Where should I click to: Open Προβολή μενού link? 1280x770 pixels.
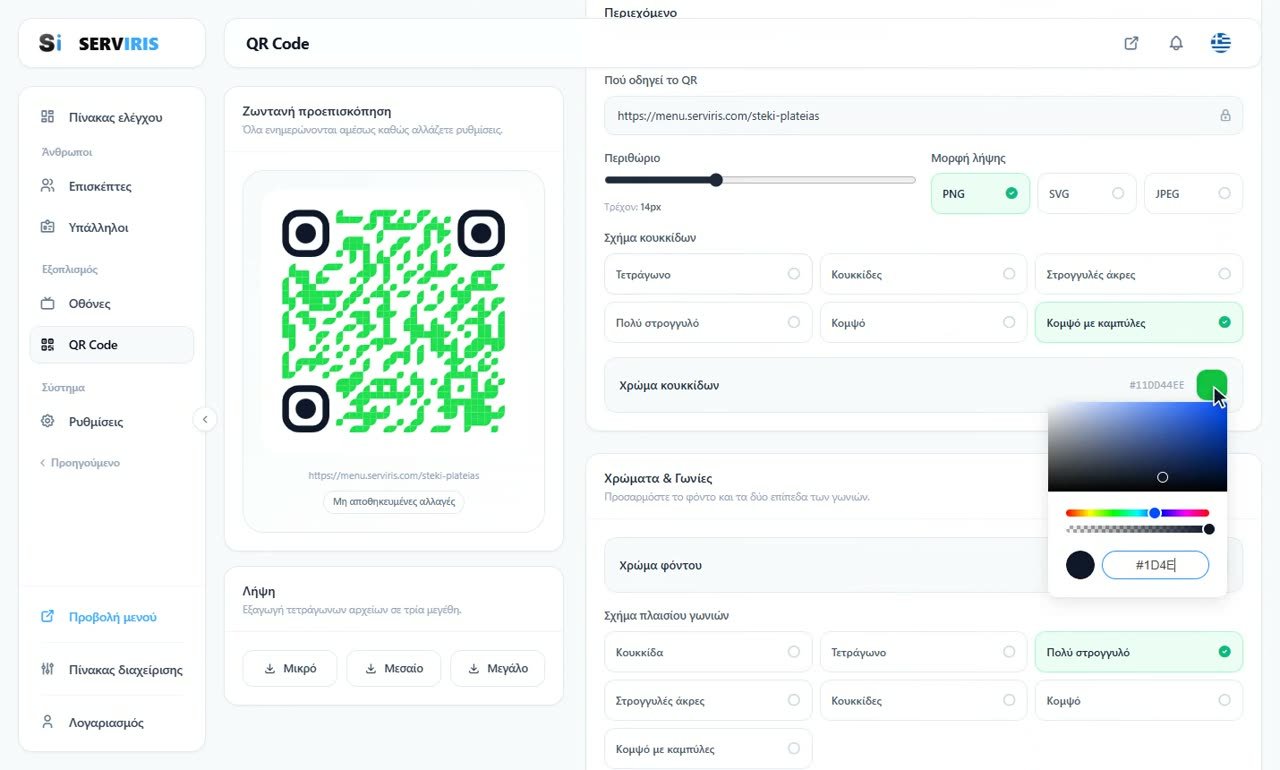click(111, 617)
